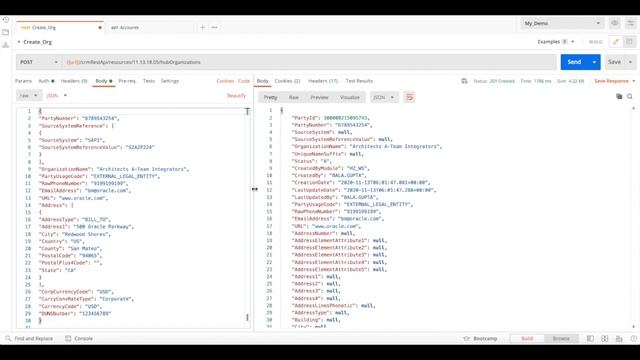Select the Pretty response view
Image resolution: width=640 pixels, height=360 pixels.
click(x=270, y=97)
